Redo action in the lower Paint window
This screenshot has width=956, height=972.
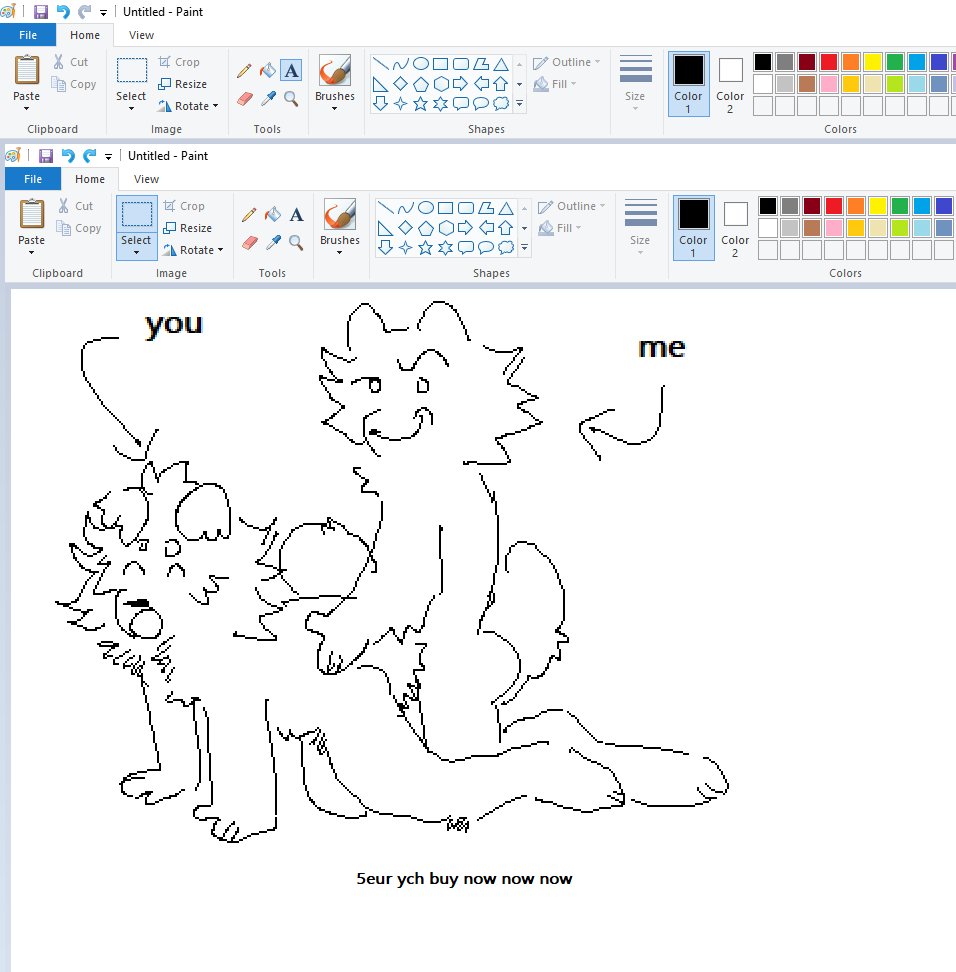point(90,156)
